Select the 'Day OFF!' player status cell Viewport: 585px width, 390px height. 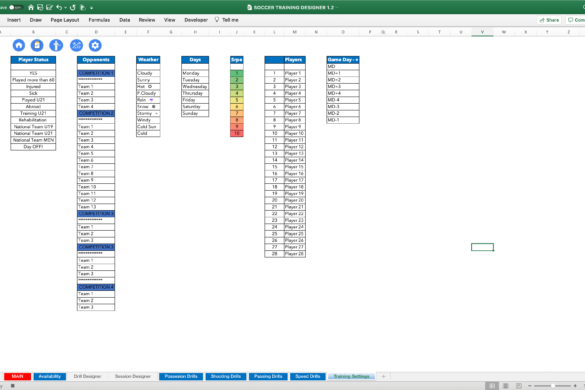[x=33, y=147]
